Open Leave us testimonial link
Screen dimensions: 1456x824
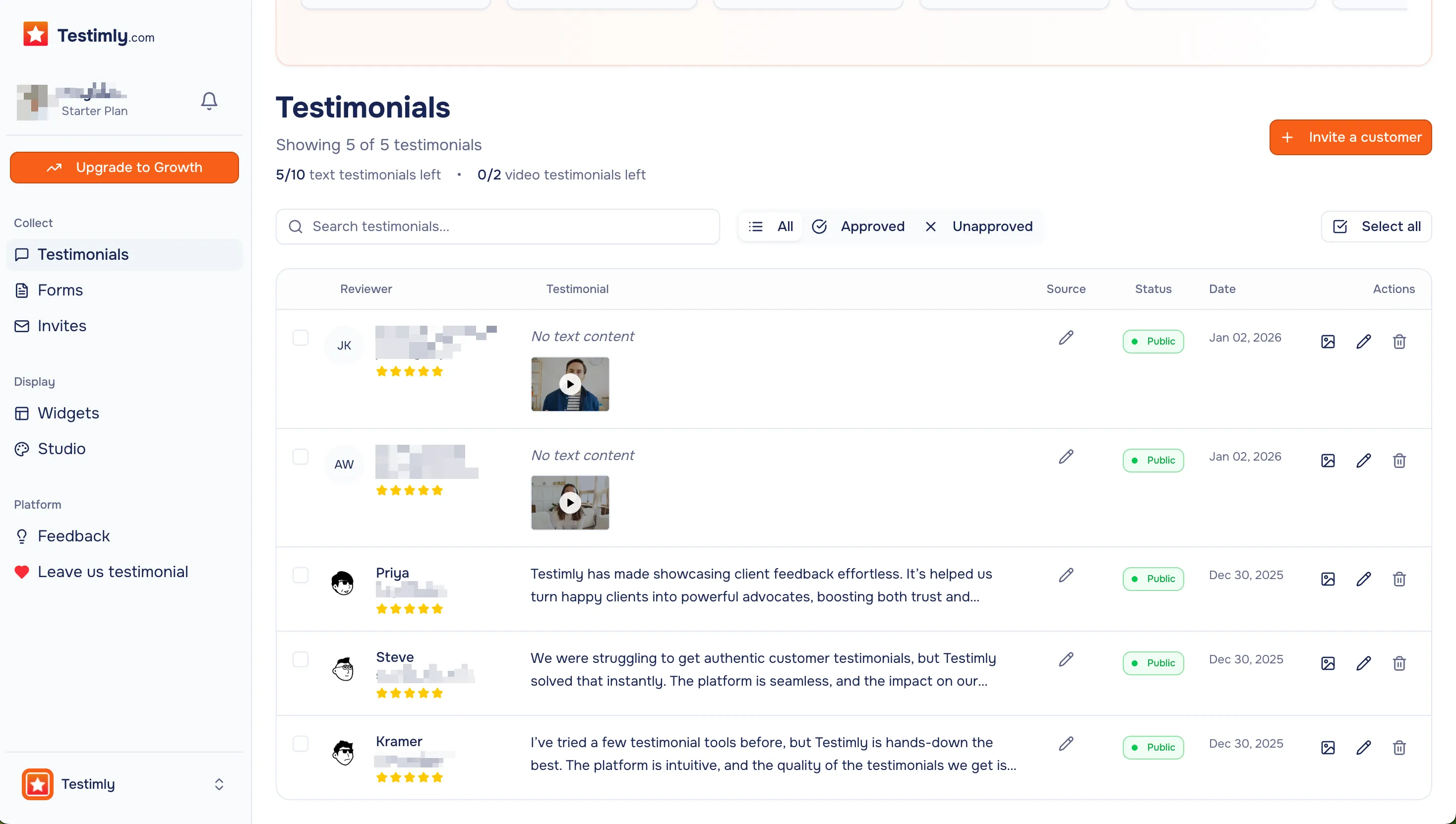click(113, 571)
